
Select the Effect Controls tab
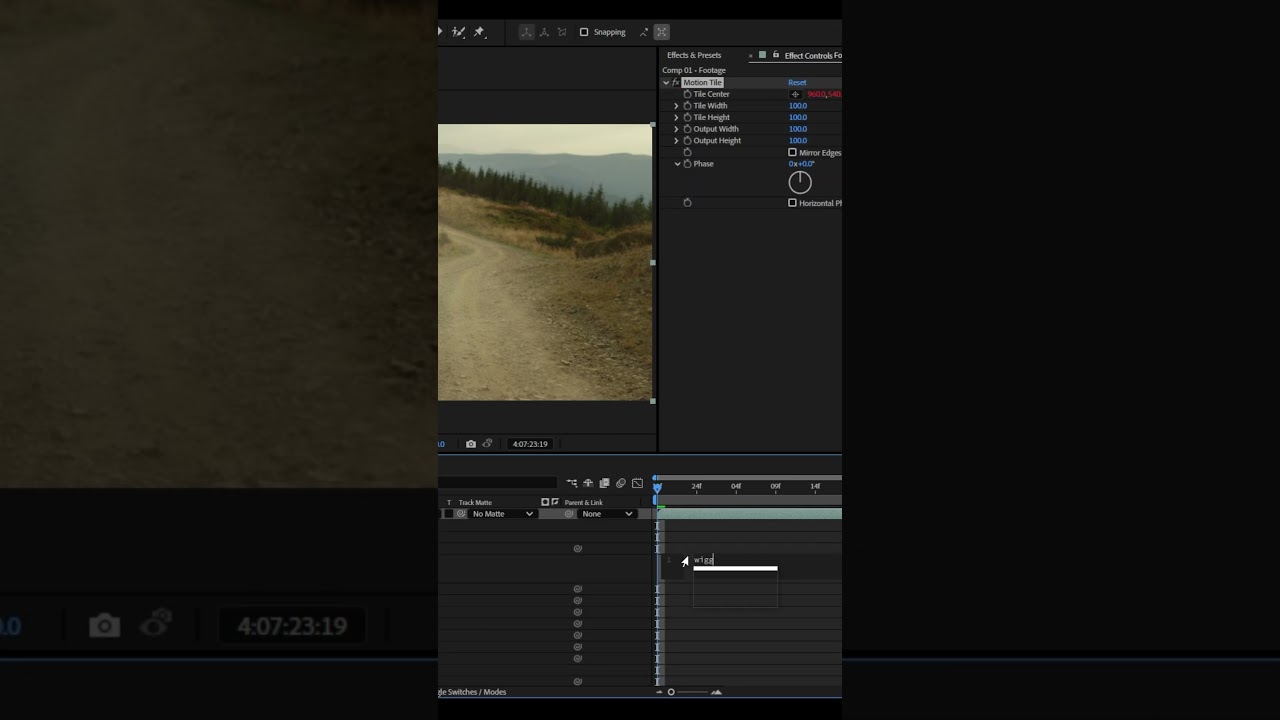812,55
